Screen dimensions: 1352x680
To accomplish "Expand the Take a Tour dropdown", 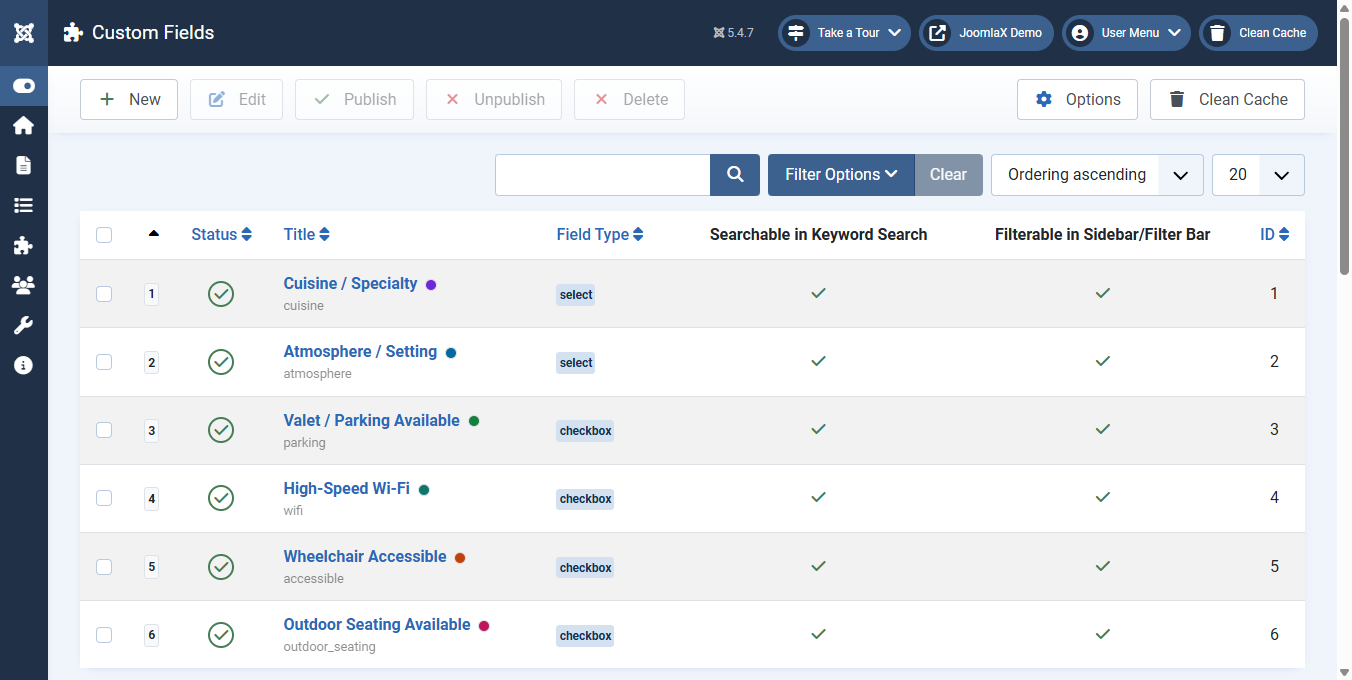I will click(x=844, y=33).
